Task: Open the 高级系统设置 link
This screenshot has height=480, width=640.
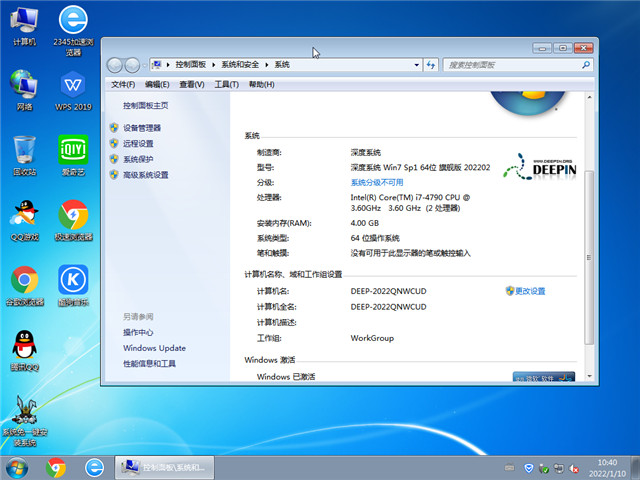Action: (146, 175)
